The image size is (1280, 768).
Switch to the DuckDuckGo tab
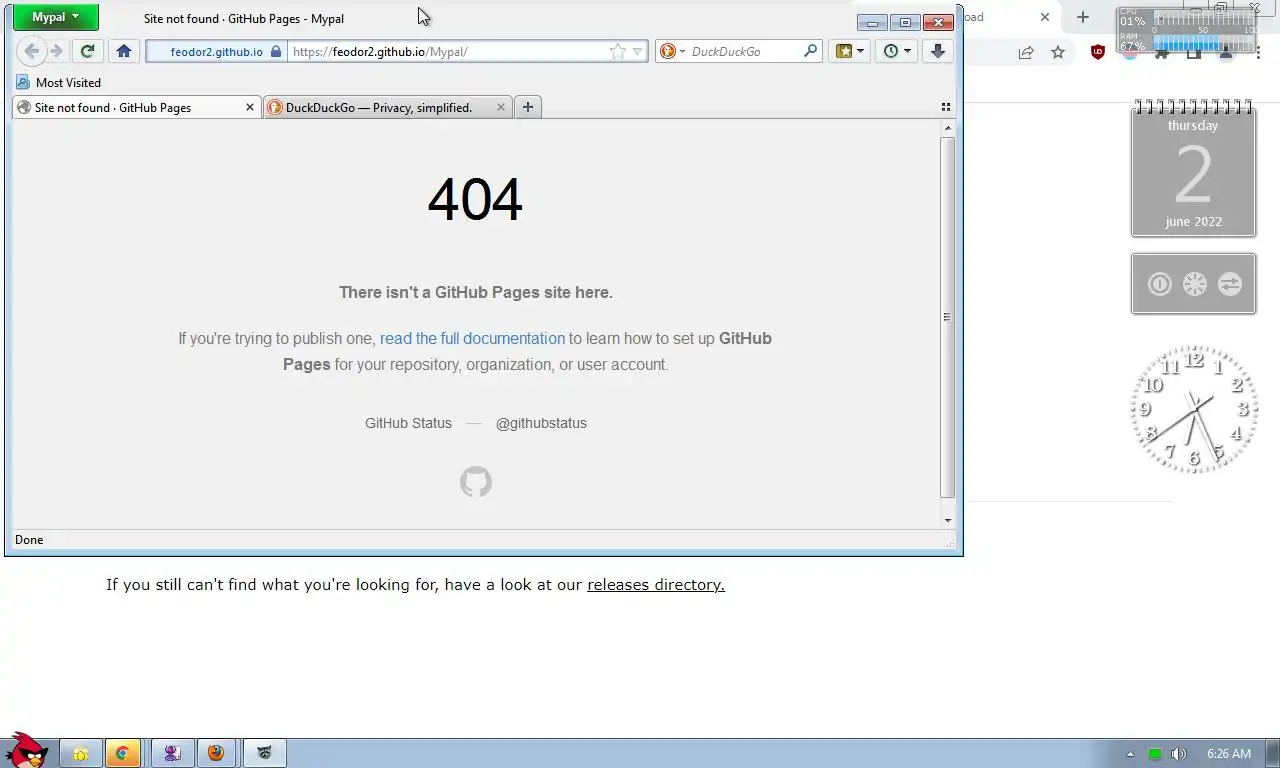(388, 107)
